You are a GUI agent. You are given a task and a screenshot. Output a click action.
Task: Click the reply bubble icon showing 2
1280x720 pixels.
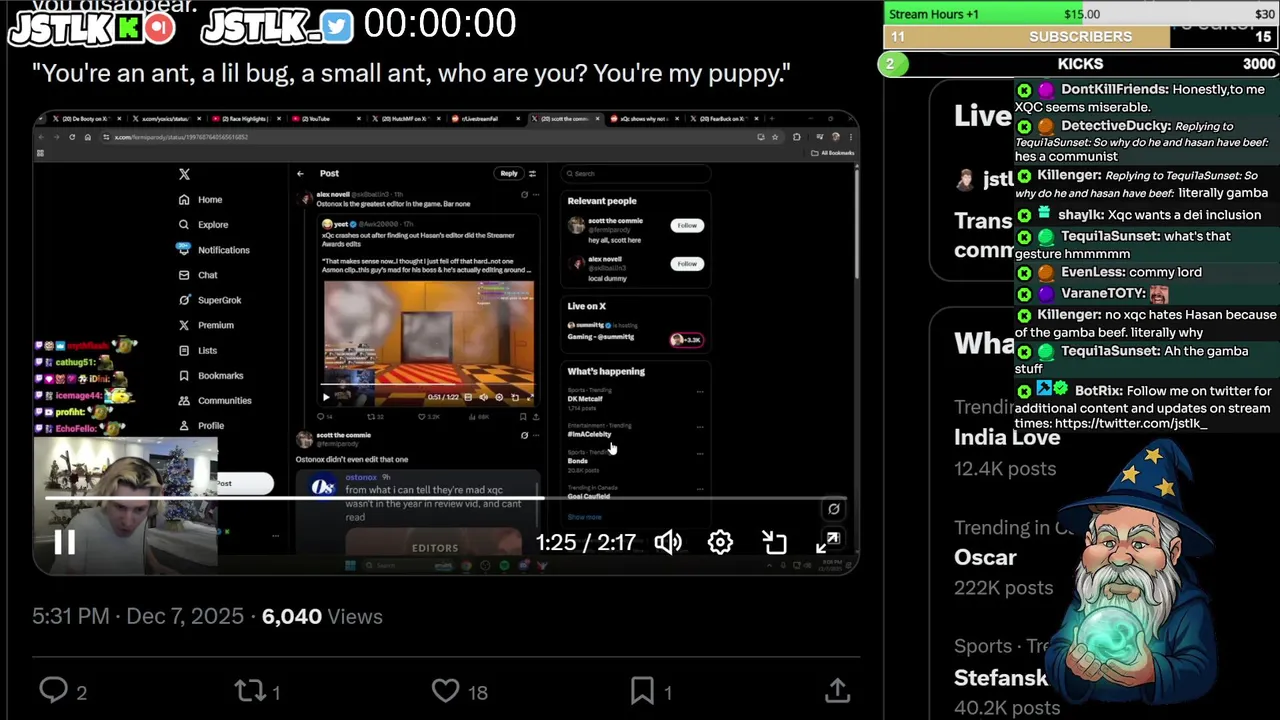53,690
